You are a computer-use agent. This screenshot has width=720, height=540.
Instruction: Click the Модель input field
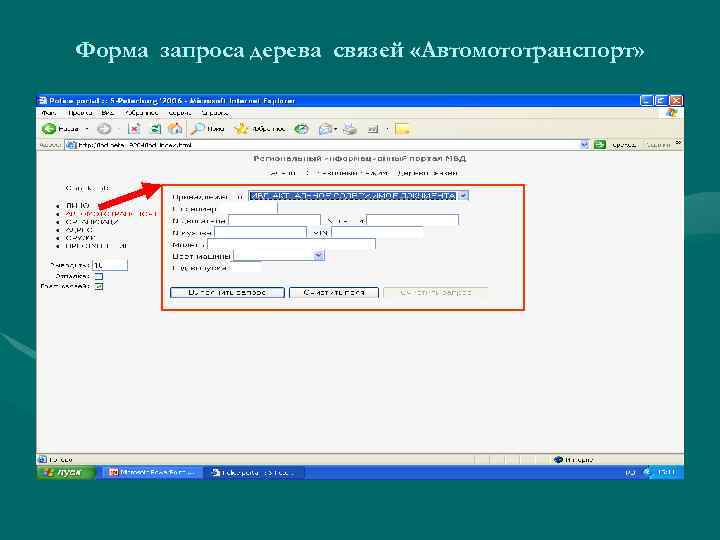click(292, 244)
